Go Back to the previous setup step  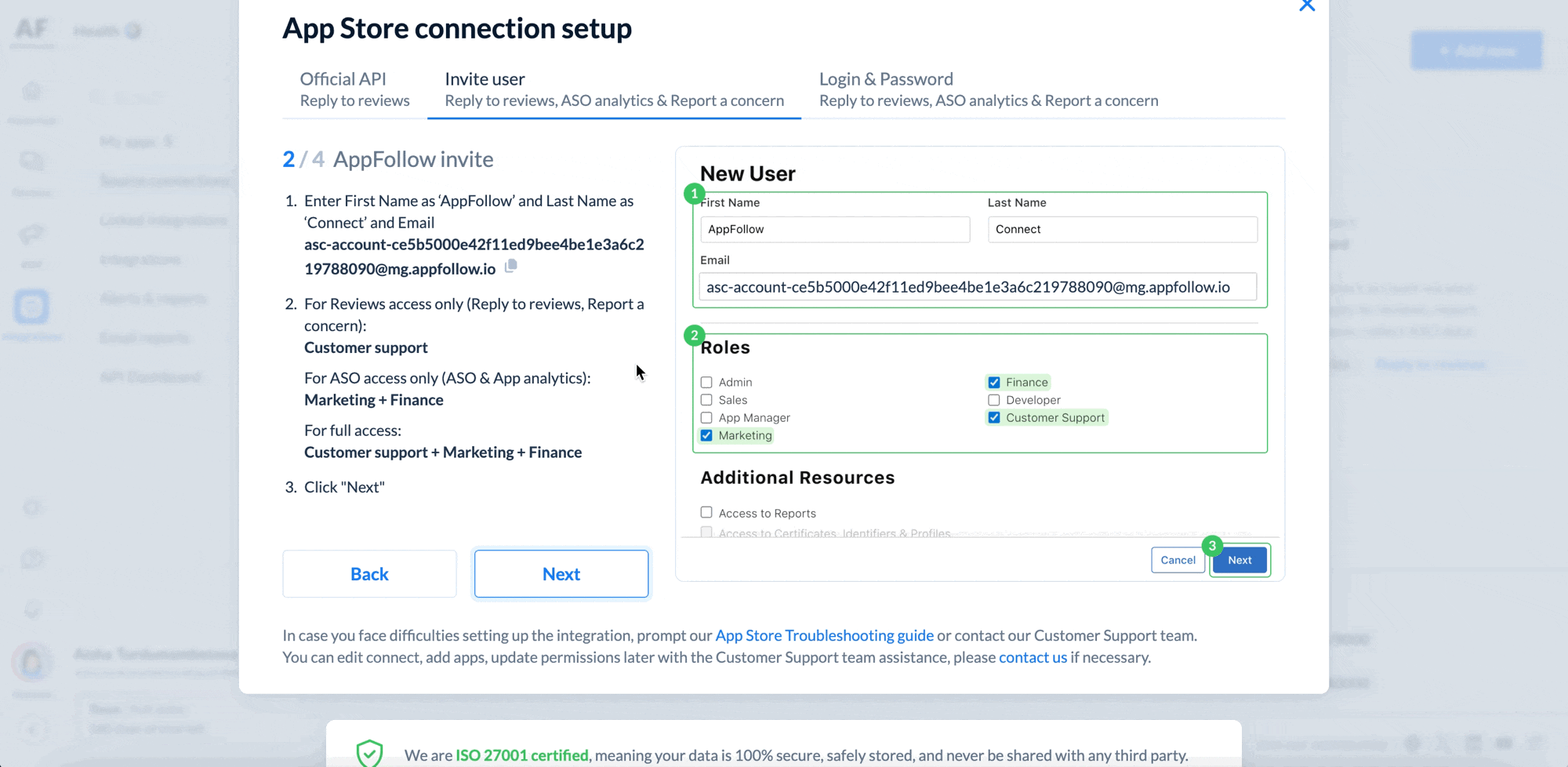coord(369,574)
